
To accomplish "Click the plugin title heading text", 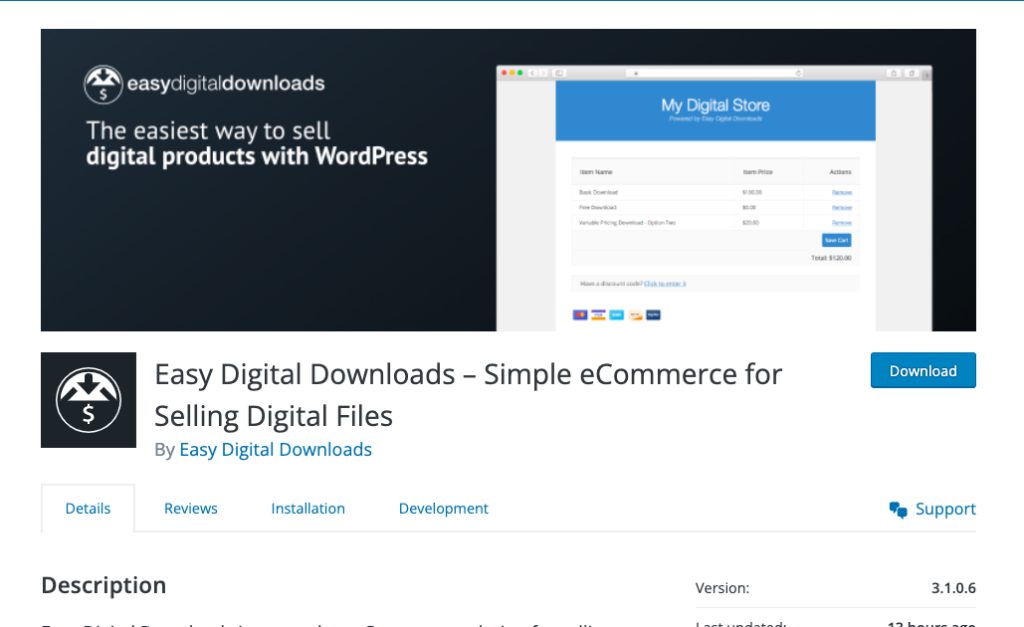I will point(468,394).
